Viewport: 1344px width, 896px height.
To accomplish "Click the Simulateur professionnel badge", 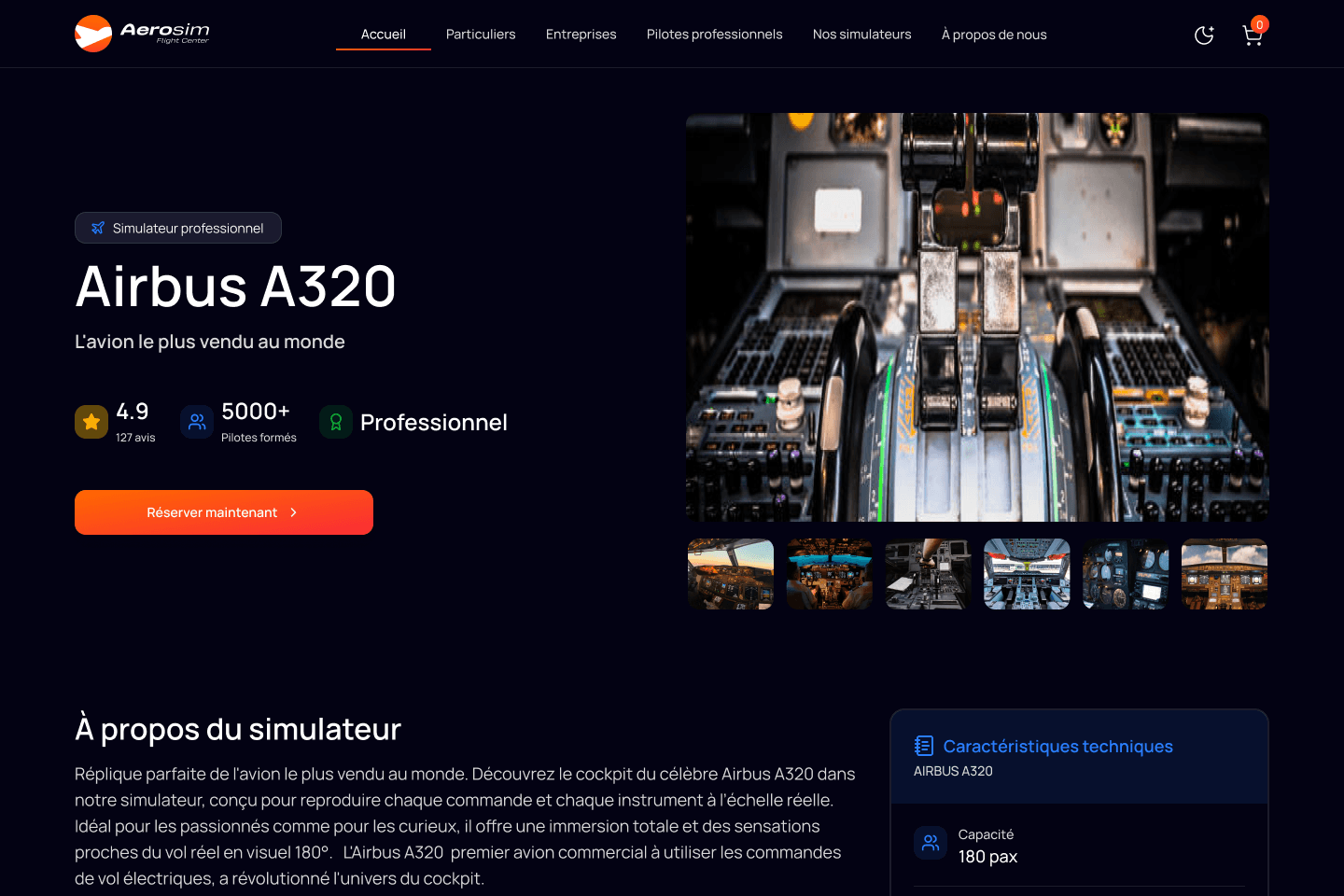I will tap(178, 228).
